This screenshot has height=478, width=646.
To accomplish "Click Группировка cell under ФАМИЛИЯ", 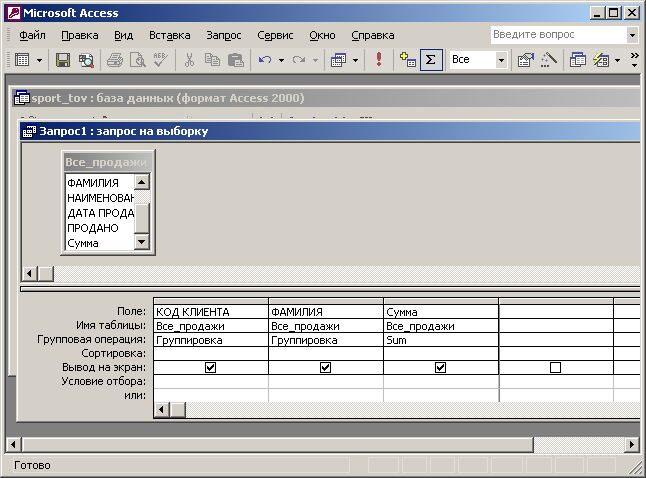I will 326,340.
